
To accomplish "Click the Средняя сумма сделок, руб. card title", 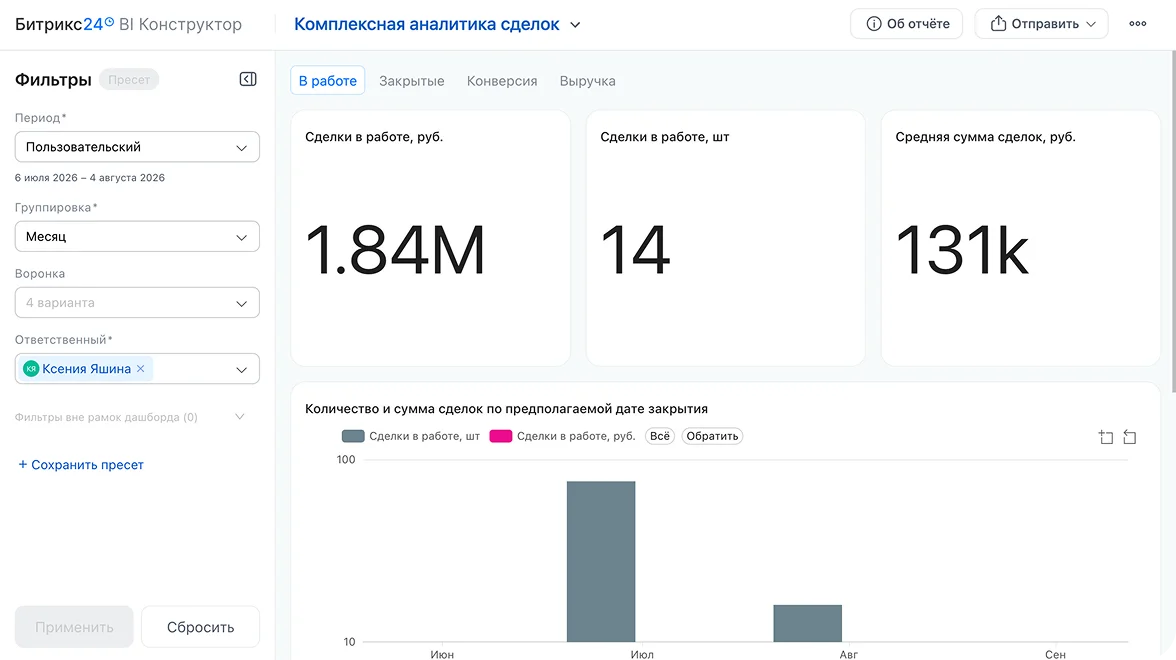I will pos(986,136).
